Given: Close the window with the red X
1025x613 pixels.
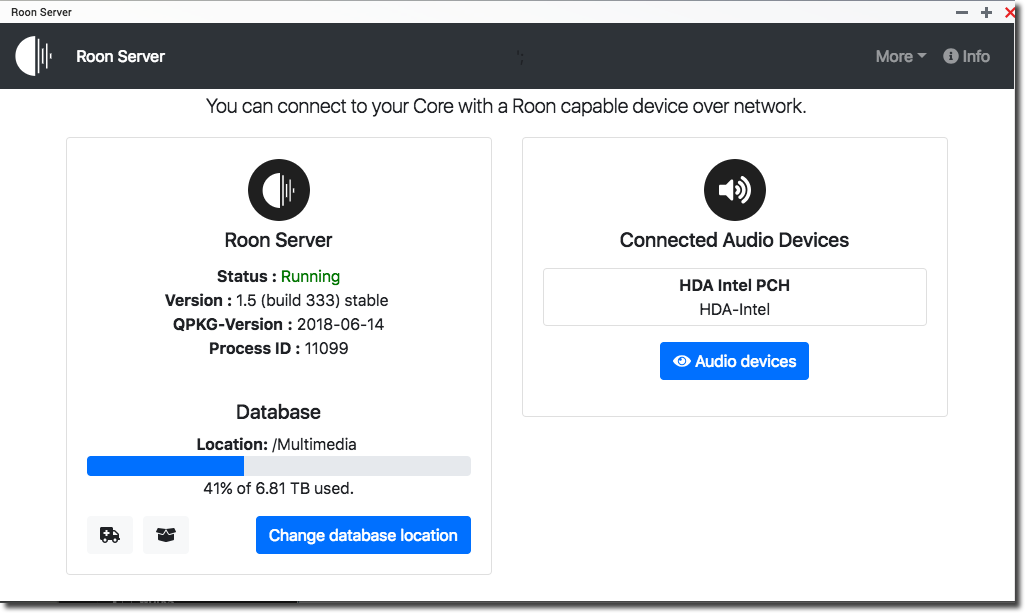Looking at the screenshot, I should point(1011,12).
